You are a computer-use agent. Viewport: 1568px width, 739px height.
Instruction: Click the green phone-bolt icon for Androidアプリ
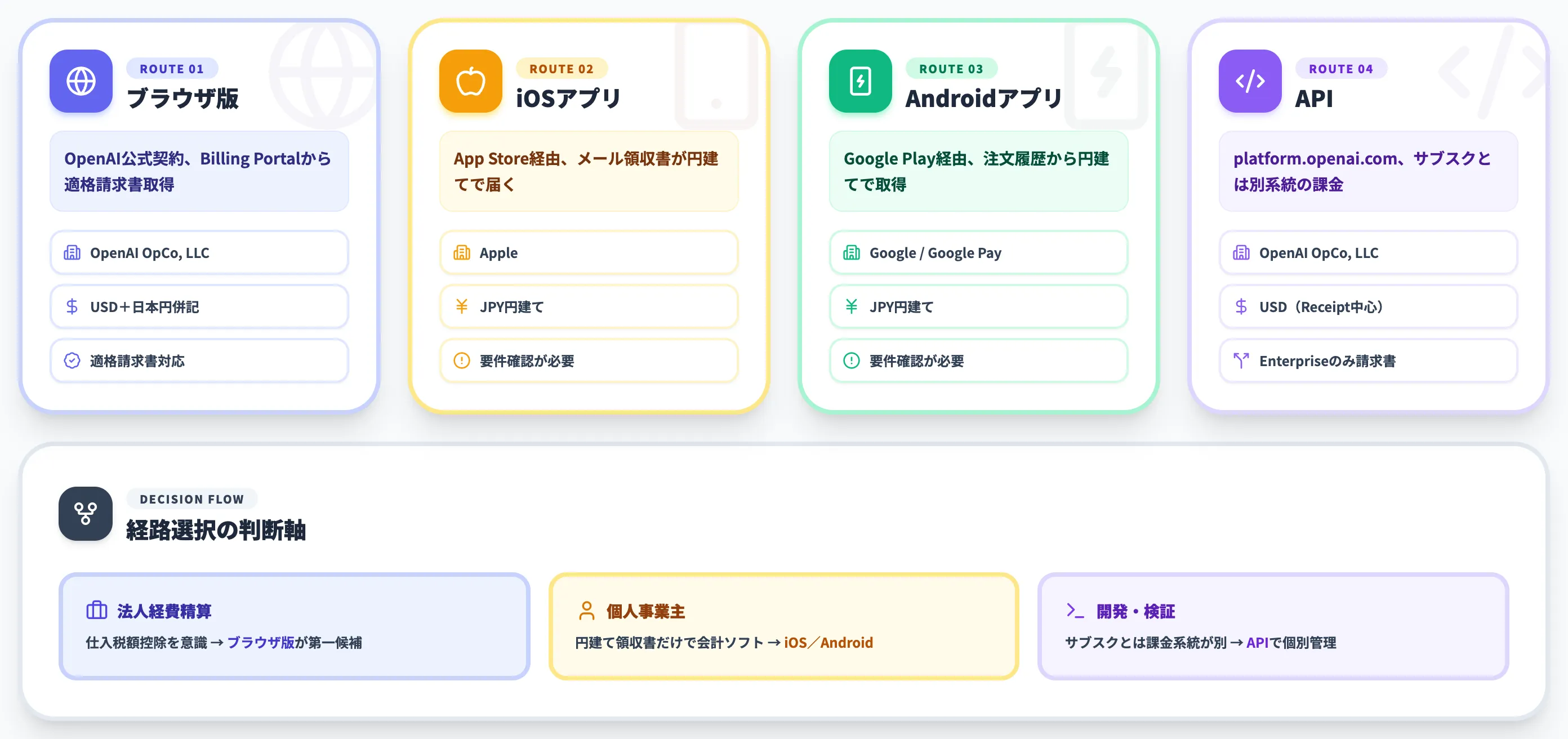click(860, 81)
